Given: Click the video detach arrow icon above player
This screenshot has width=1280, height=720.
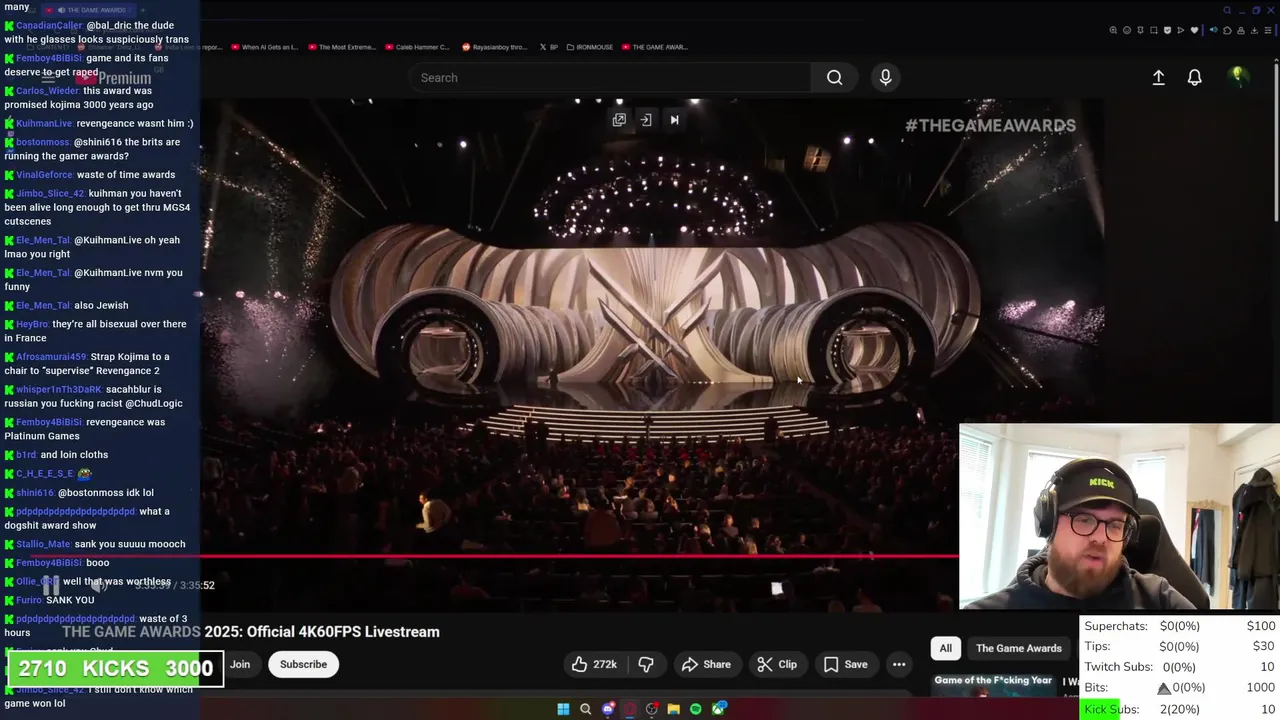Looking at the screenshot, I should [646, 120].
